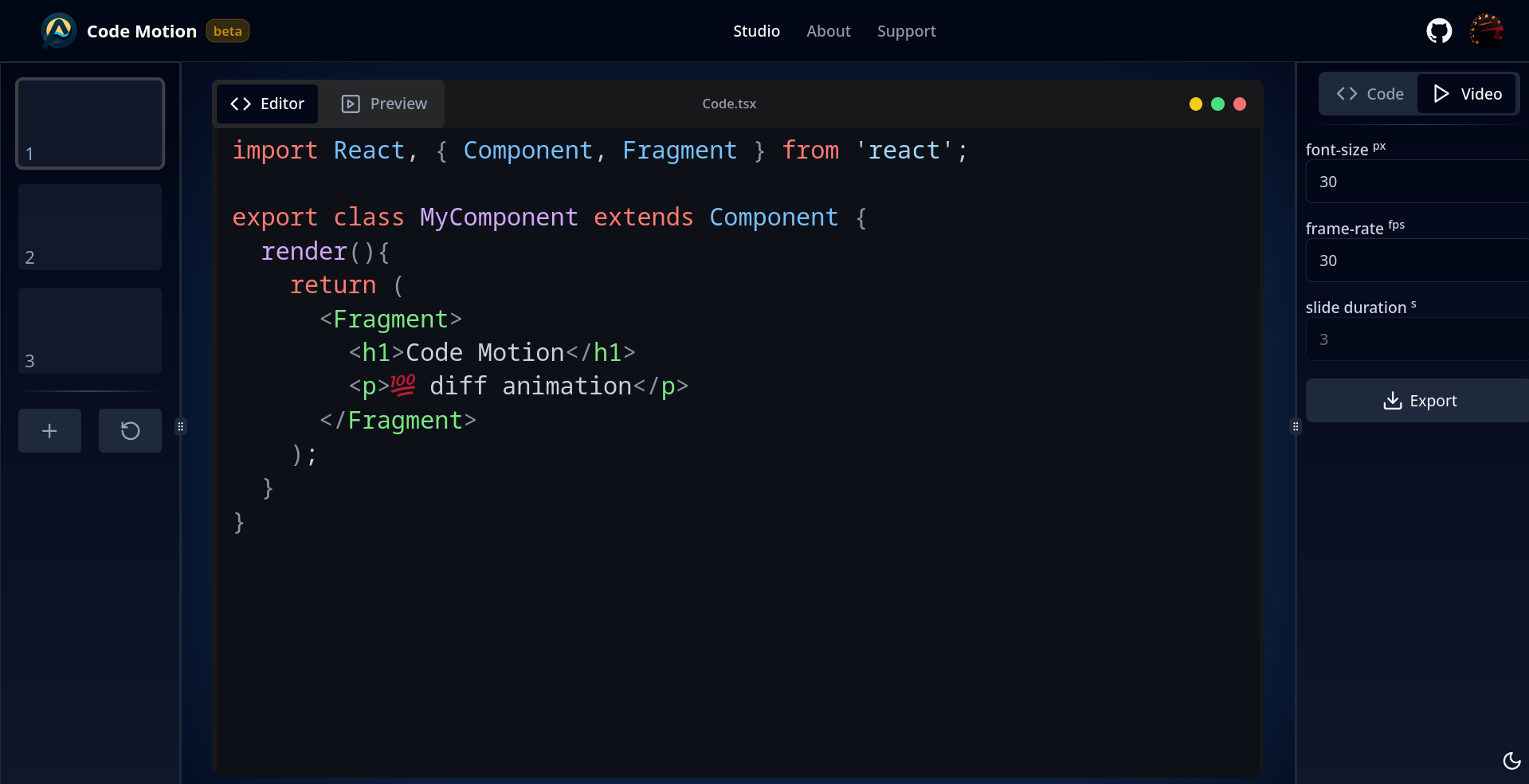Click the beta badge
This screenshot has width=1529, height=784.
228,31
